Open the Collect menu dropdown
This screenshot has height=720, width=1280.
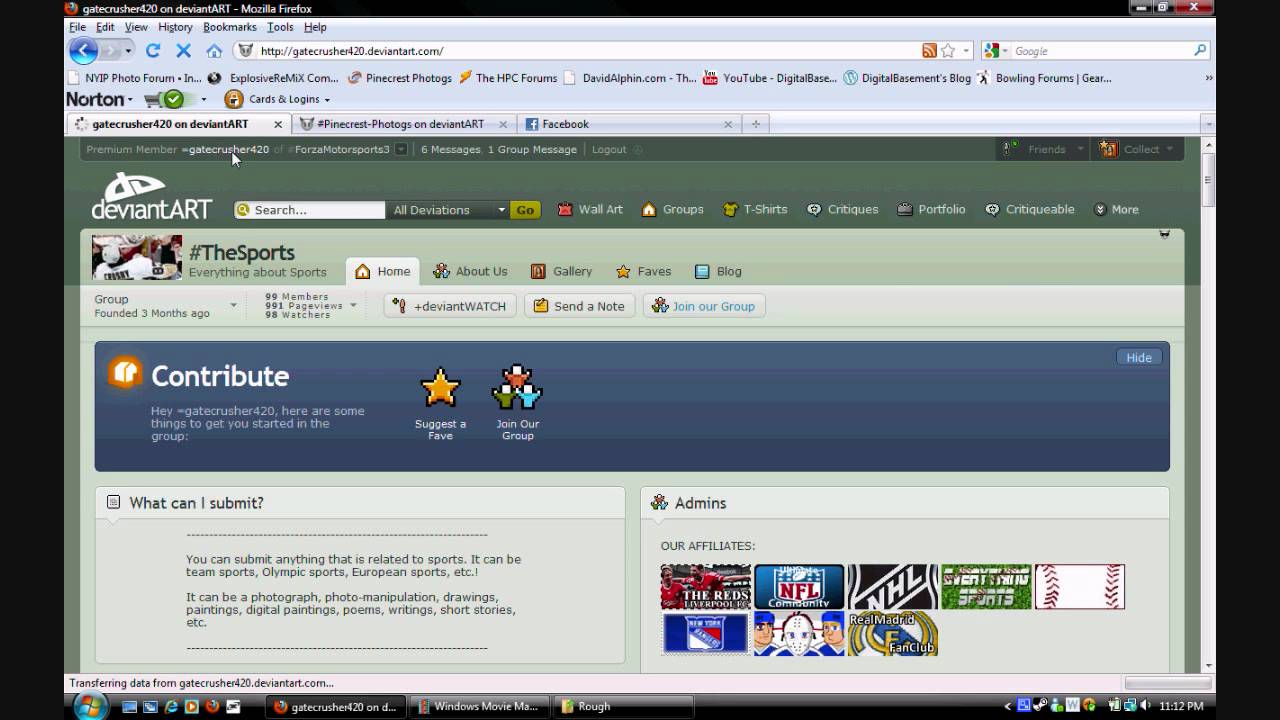(x=1138, y=149)
